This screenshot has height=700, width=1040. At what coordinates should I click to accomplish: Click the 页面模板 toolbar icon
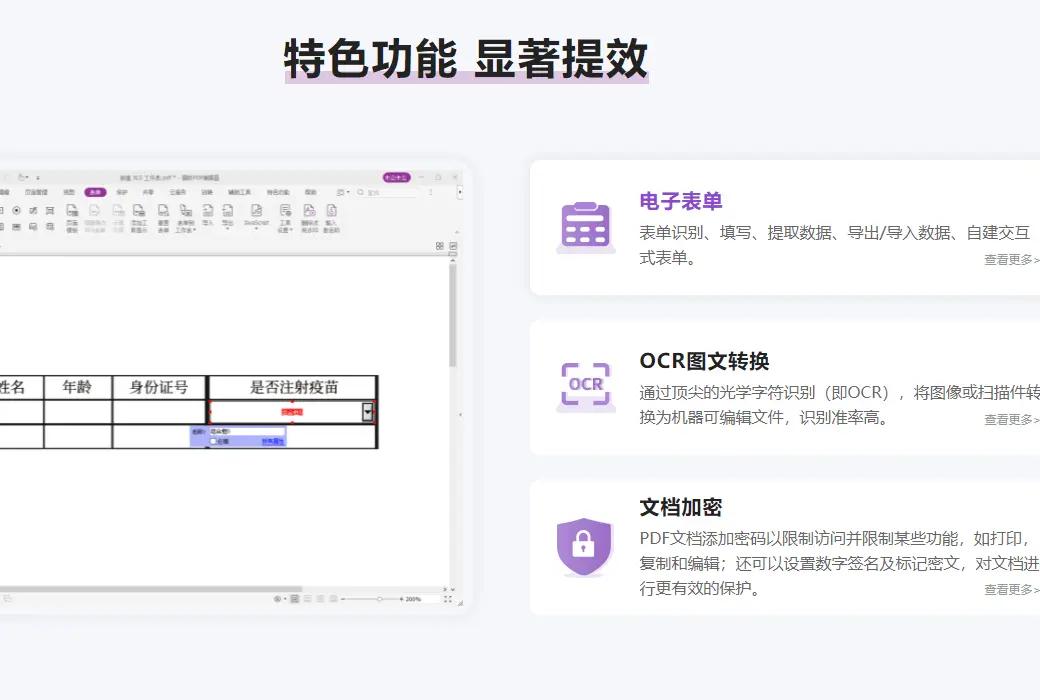pos(72,218)
